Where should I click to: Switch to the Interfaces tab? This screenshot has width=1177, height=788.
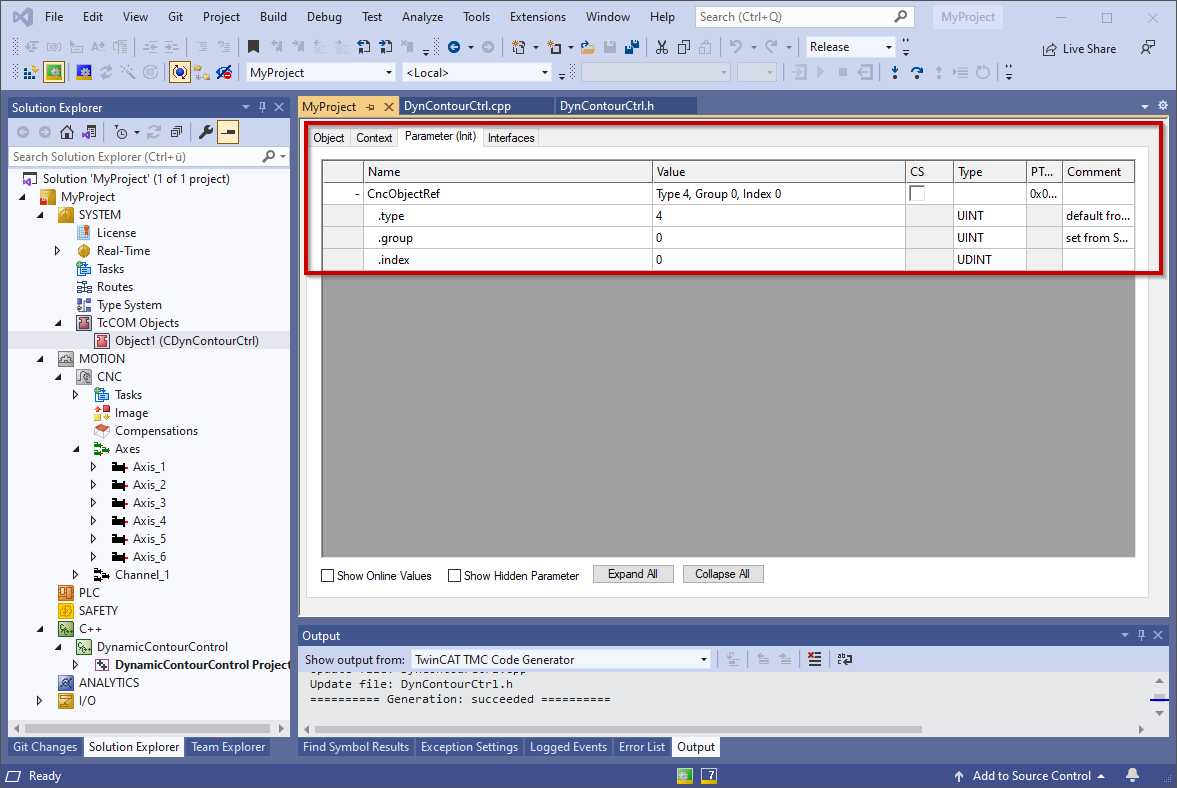coord(510,138)
